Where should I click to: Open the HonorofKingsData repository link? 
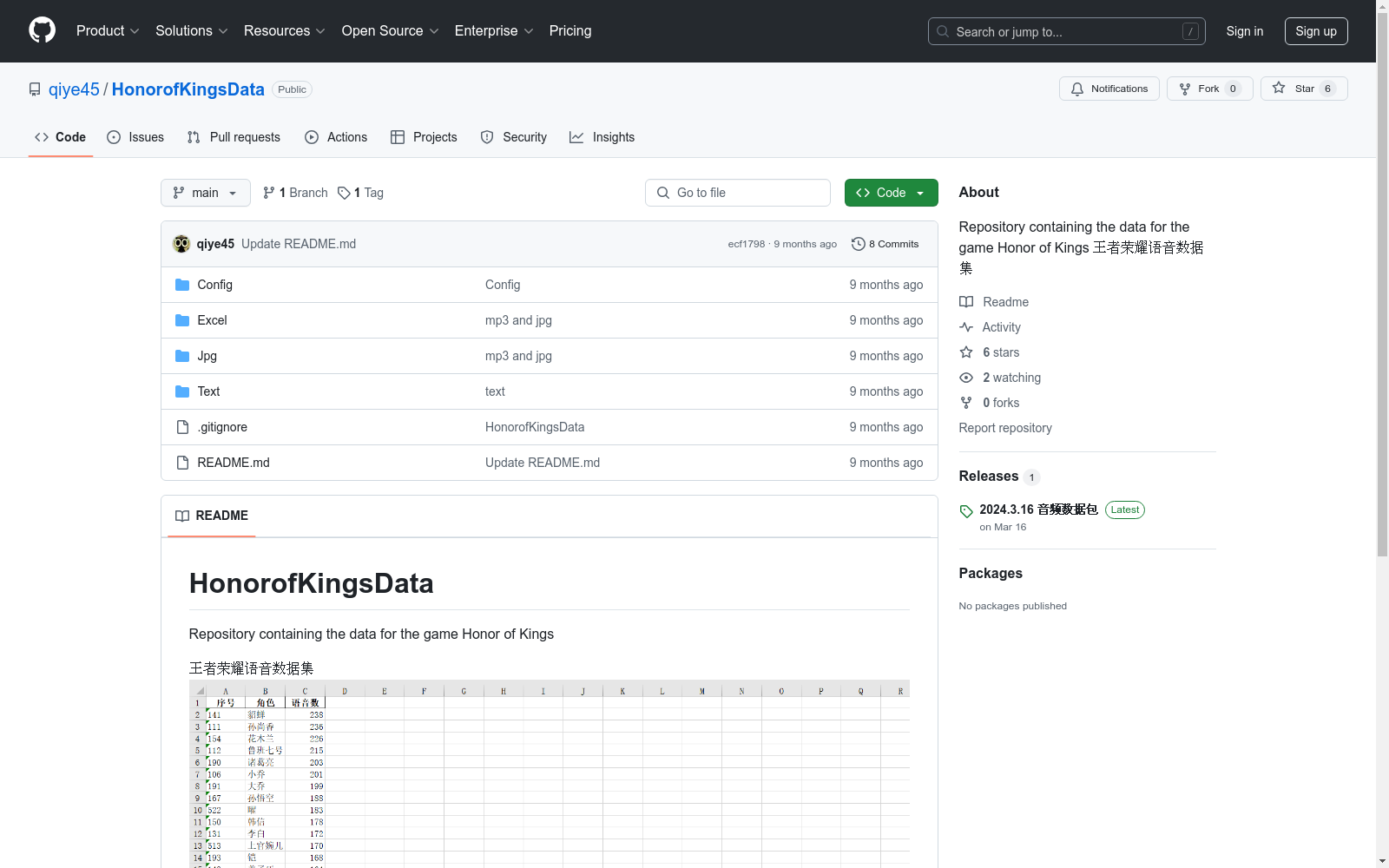pos(188,89)
